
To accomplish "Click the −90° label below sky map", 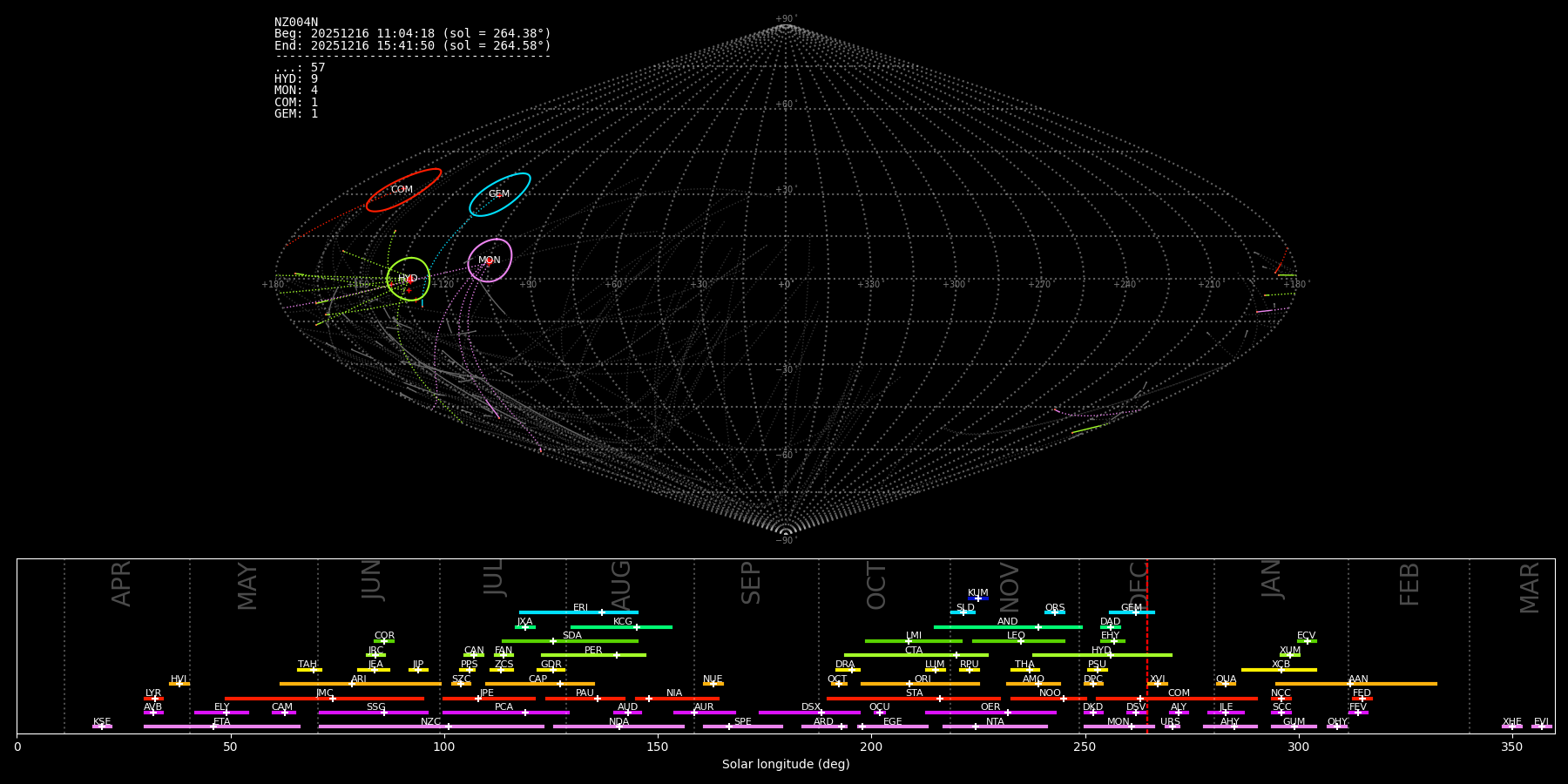I will (x=786, y=540).
